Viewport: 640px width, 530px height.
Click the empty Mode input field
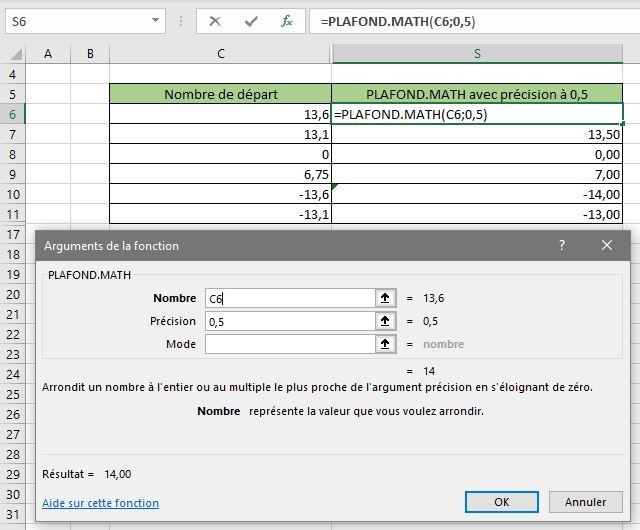288,344
